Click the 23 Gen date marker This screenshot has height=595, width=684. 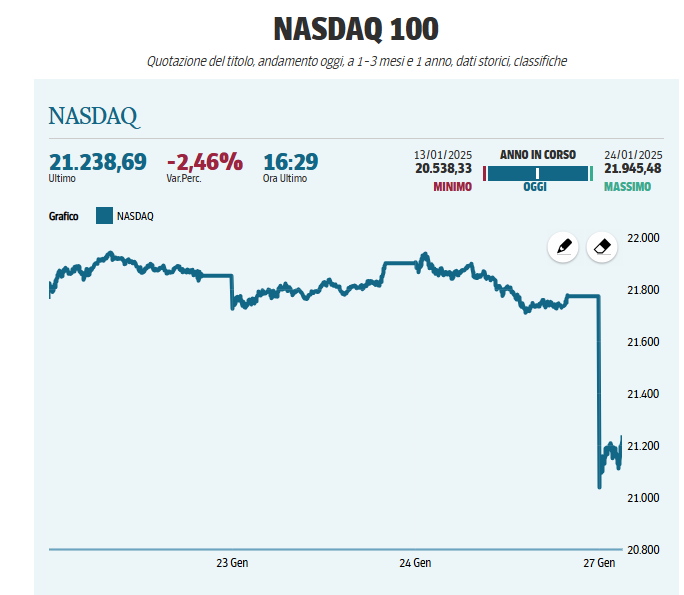232,563
